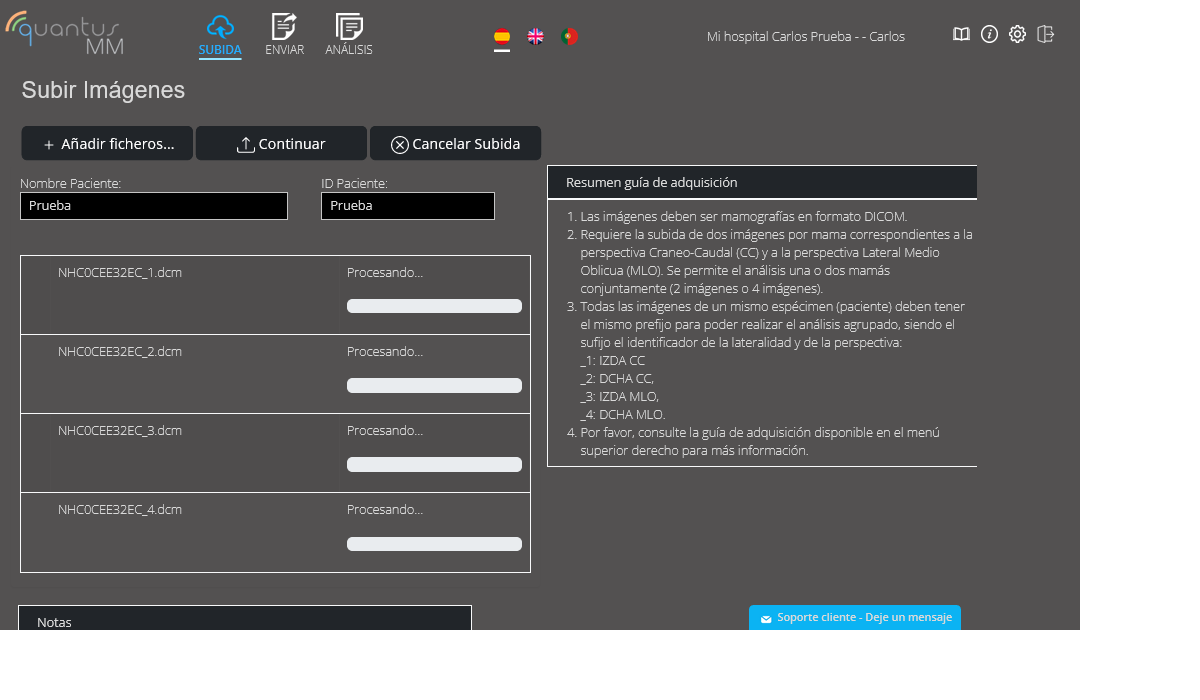Click the Notas panel header

click(245, 619)
